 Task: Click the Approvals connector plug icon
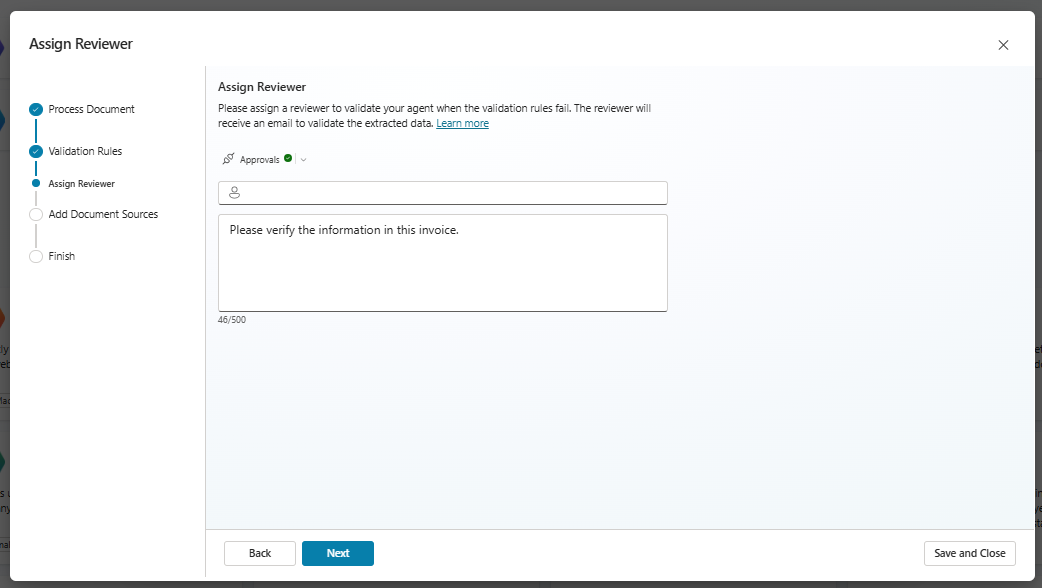(228, 159)
